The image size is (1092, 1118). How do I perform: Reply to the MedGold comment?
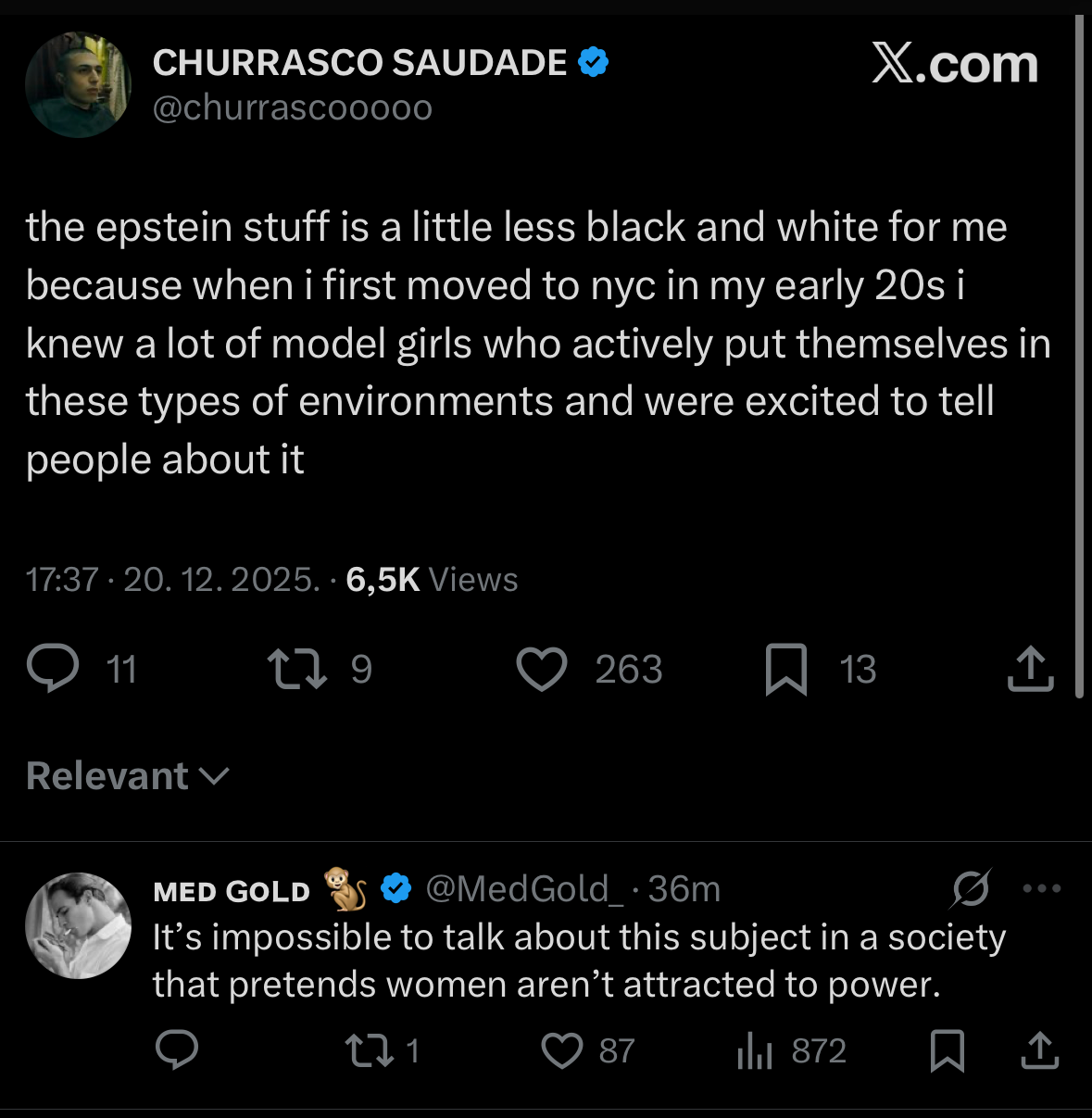click(177, 1050)
